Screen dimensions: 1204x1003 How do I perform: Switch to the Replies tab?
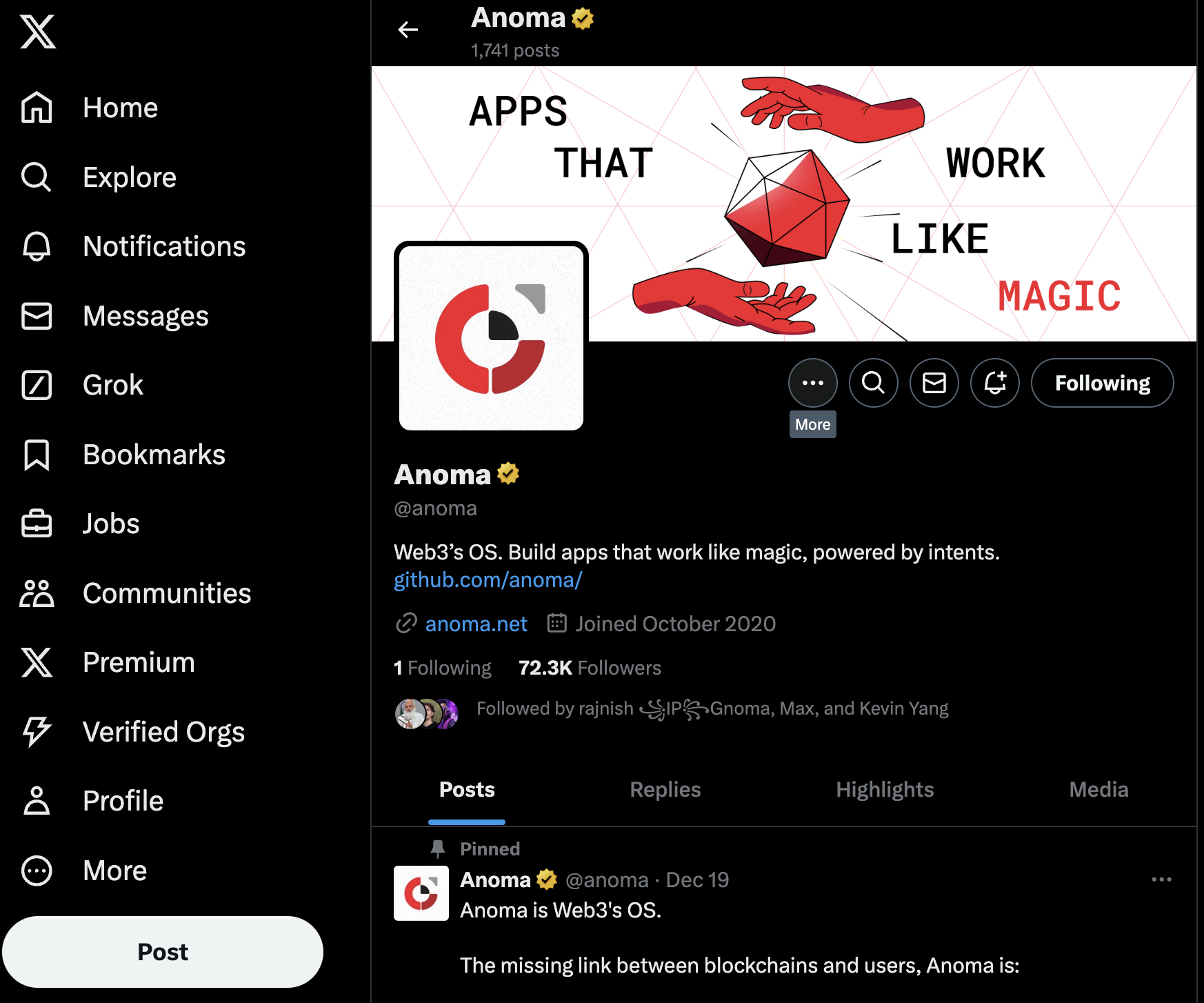click(665, 790)
